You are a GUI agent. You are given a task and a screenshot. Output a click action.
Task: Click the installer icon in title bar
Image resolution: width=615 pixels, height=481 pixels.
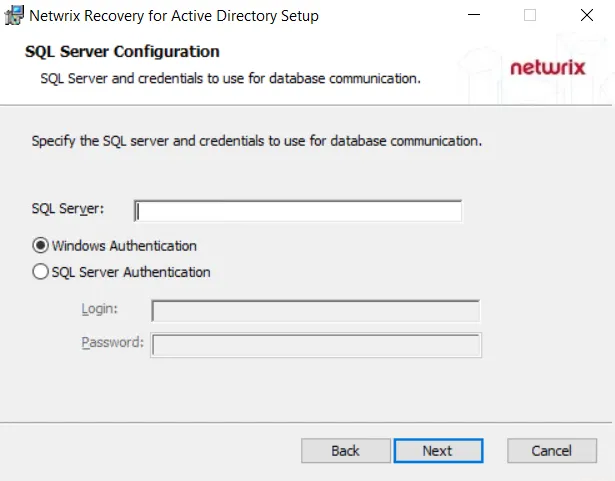pyautogui.click(x=14, y=16)
